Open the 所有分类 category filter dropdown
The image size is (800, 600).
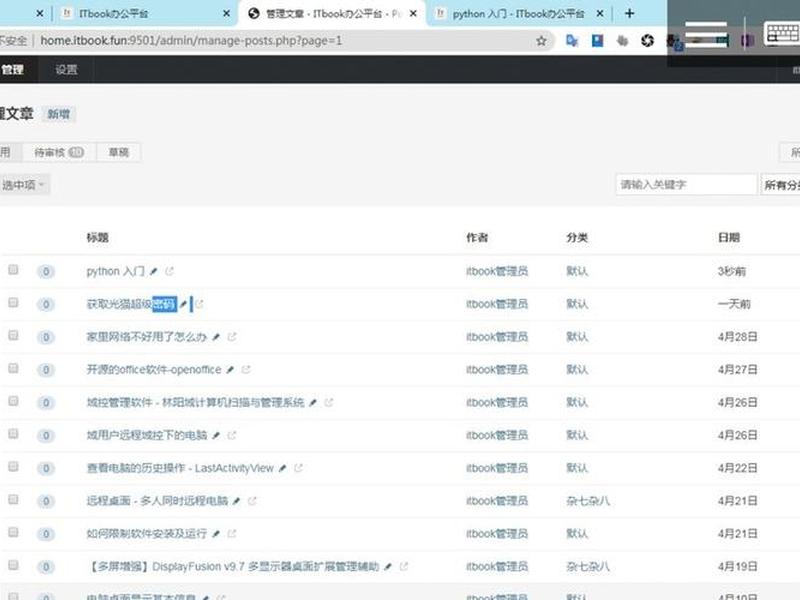(x=780, y=185)
